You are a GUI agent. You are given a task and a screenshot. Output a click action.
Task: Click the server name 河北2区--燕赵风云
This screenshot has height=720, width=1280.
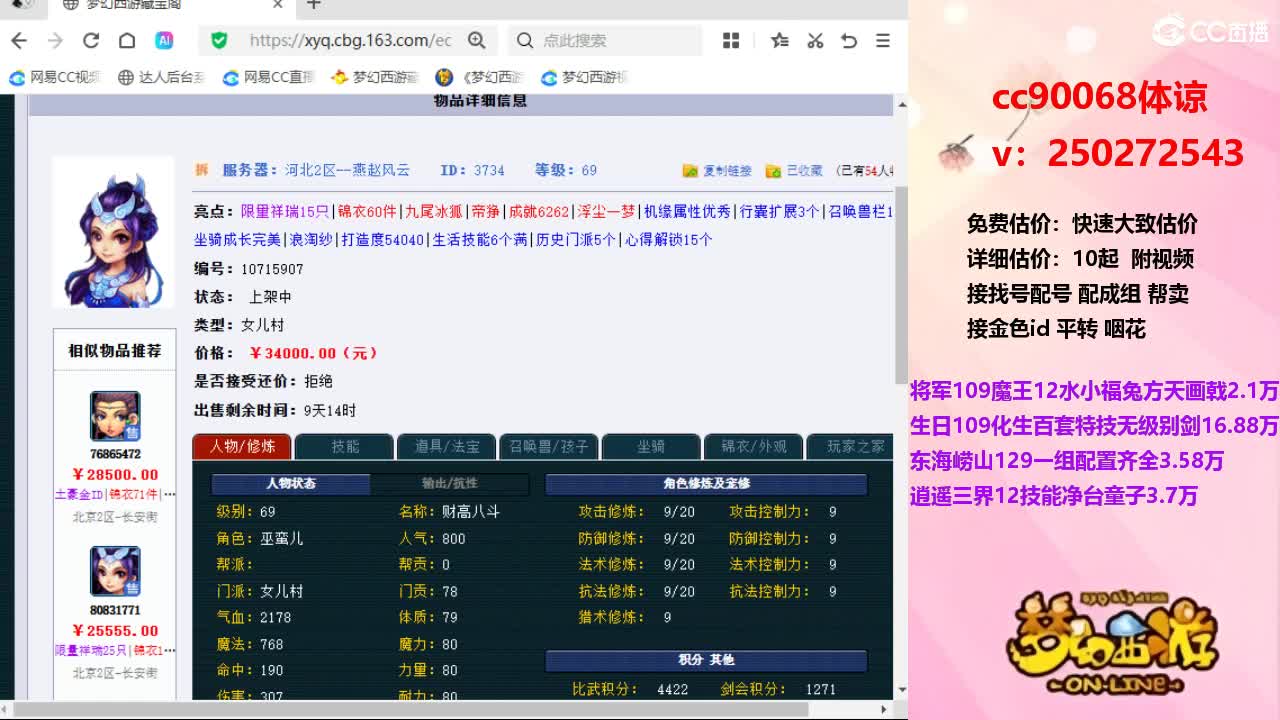[347, 170]
